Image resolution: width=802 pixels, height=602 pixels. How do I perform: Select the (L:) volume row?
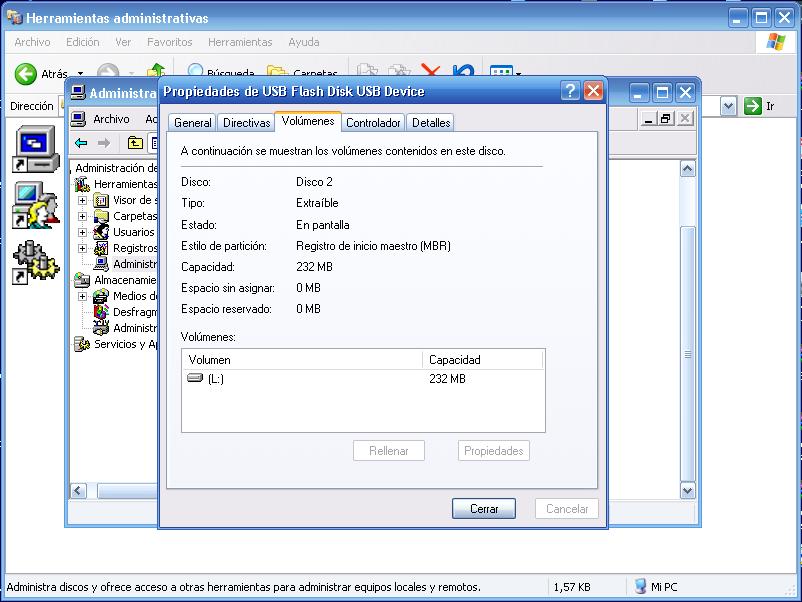(363, 378)
